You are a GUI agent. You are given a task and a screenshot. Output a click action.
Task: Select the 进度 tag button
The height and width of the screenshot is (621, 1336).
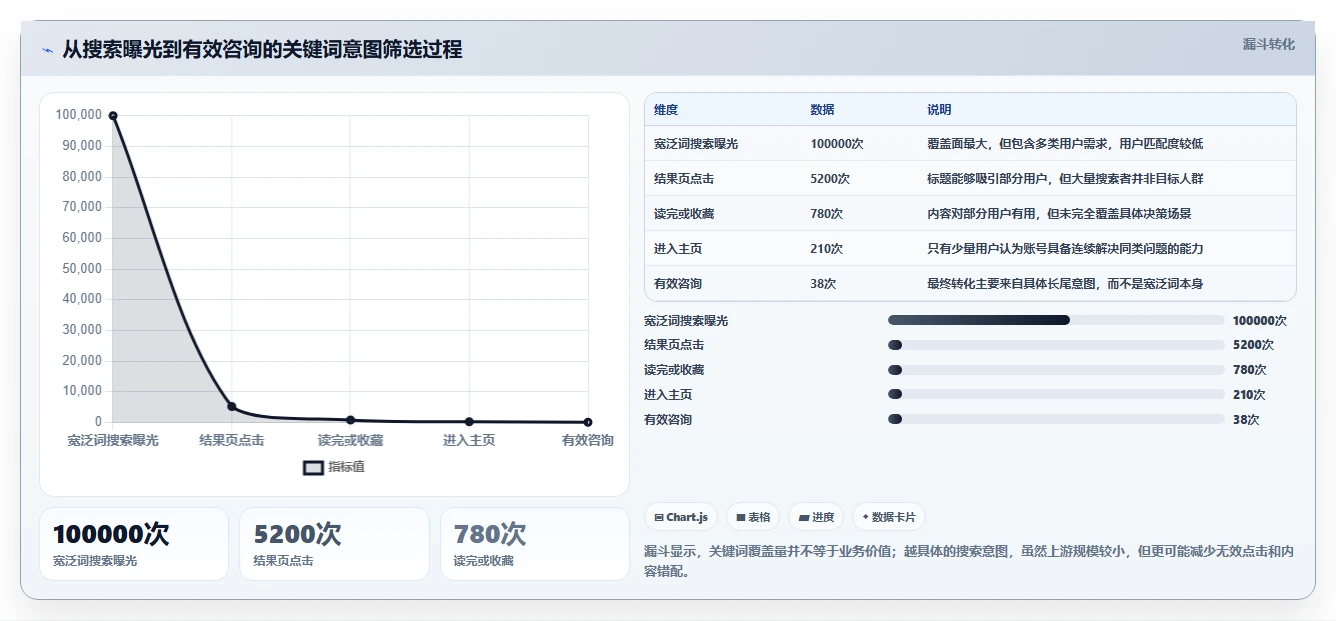[816, 517]
